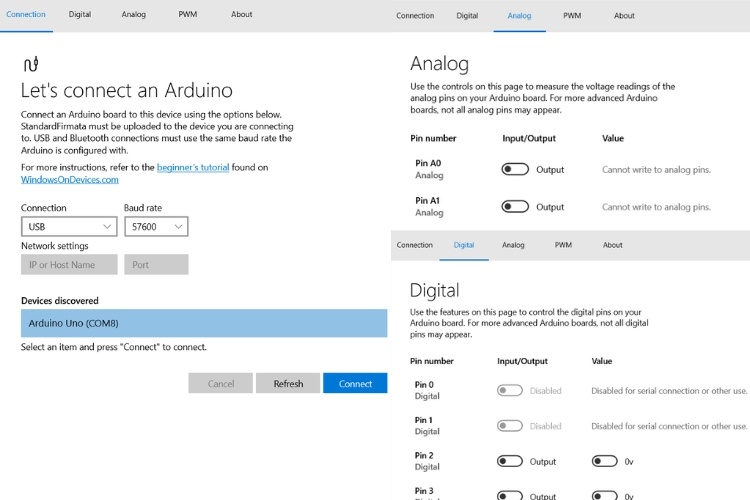Open the Analog tab in left panel

(133, 14)
